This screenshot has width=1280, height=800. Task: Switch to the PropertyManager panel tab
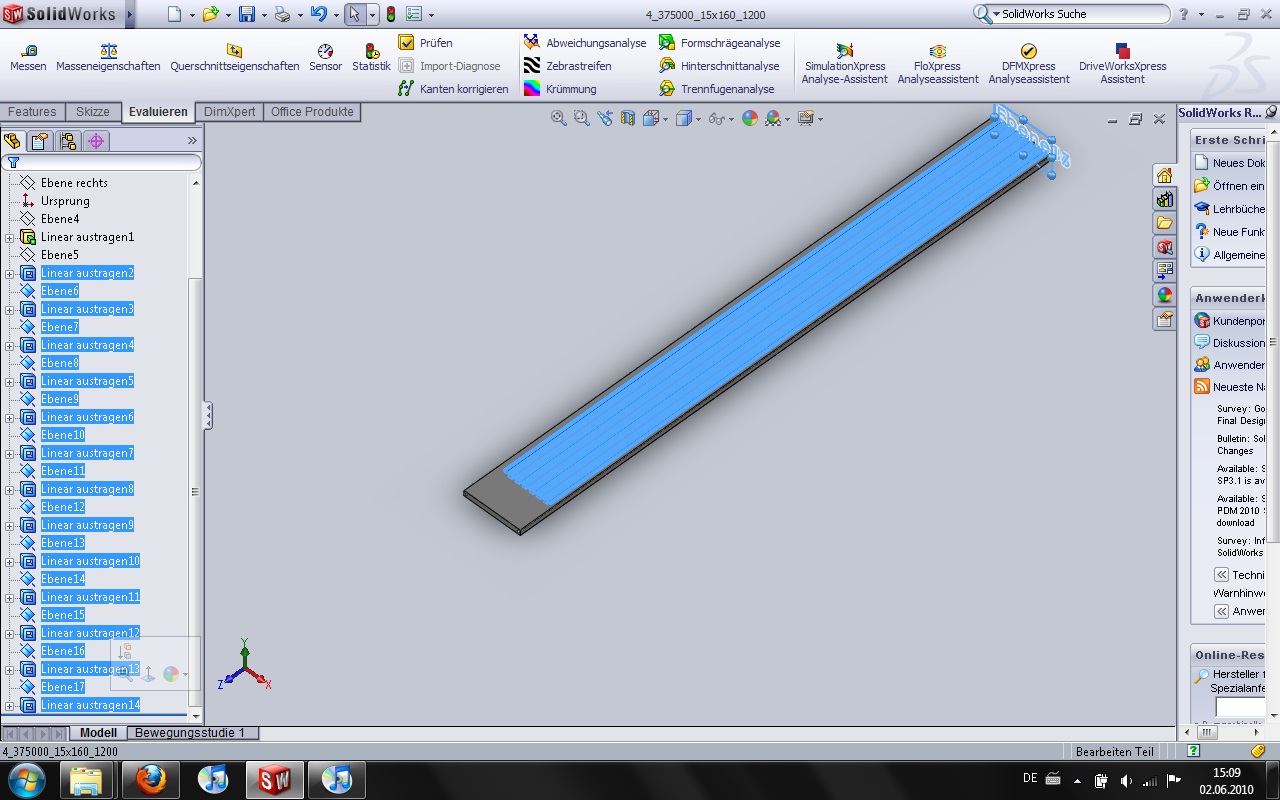coord(41,141)
